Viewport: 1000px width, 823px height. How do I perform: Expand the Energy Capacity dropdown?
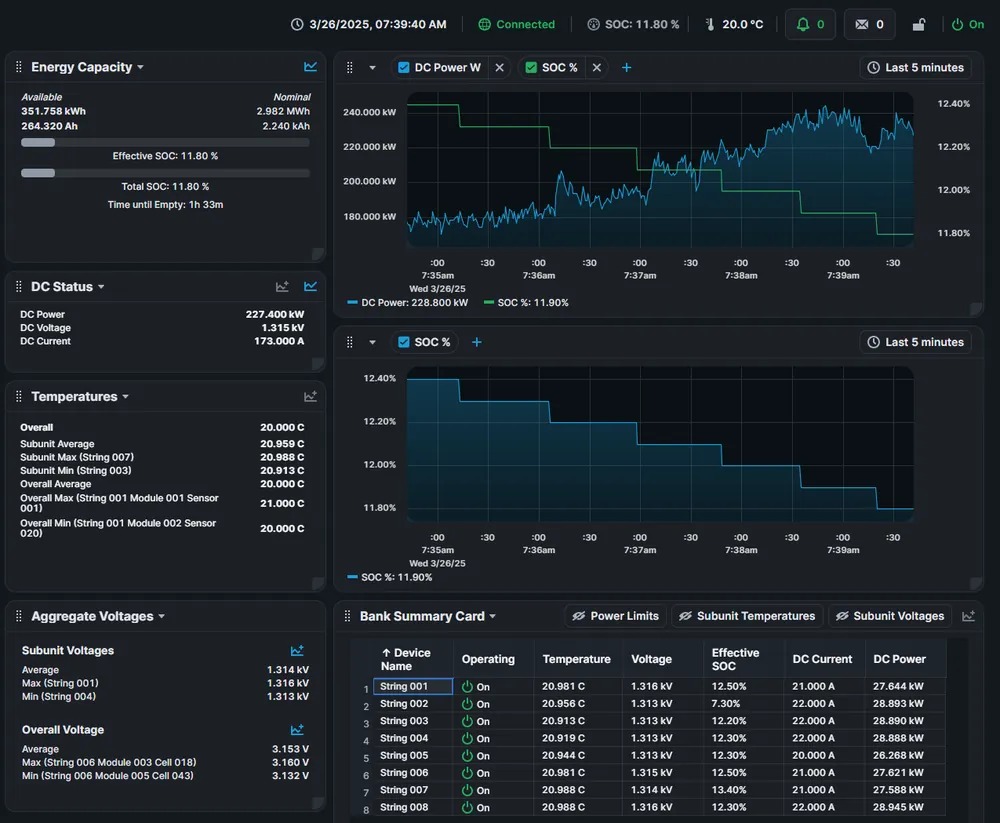[140, 67]
